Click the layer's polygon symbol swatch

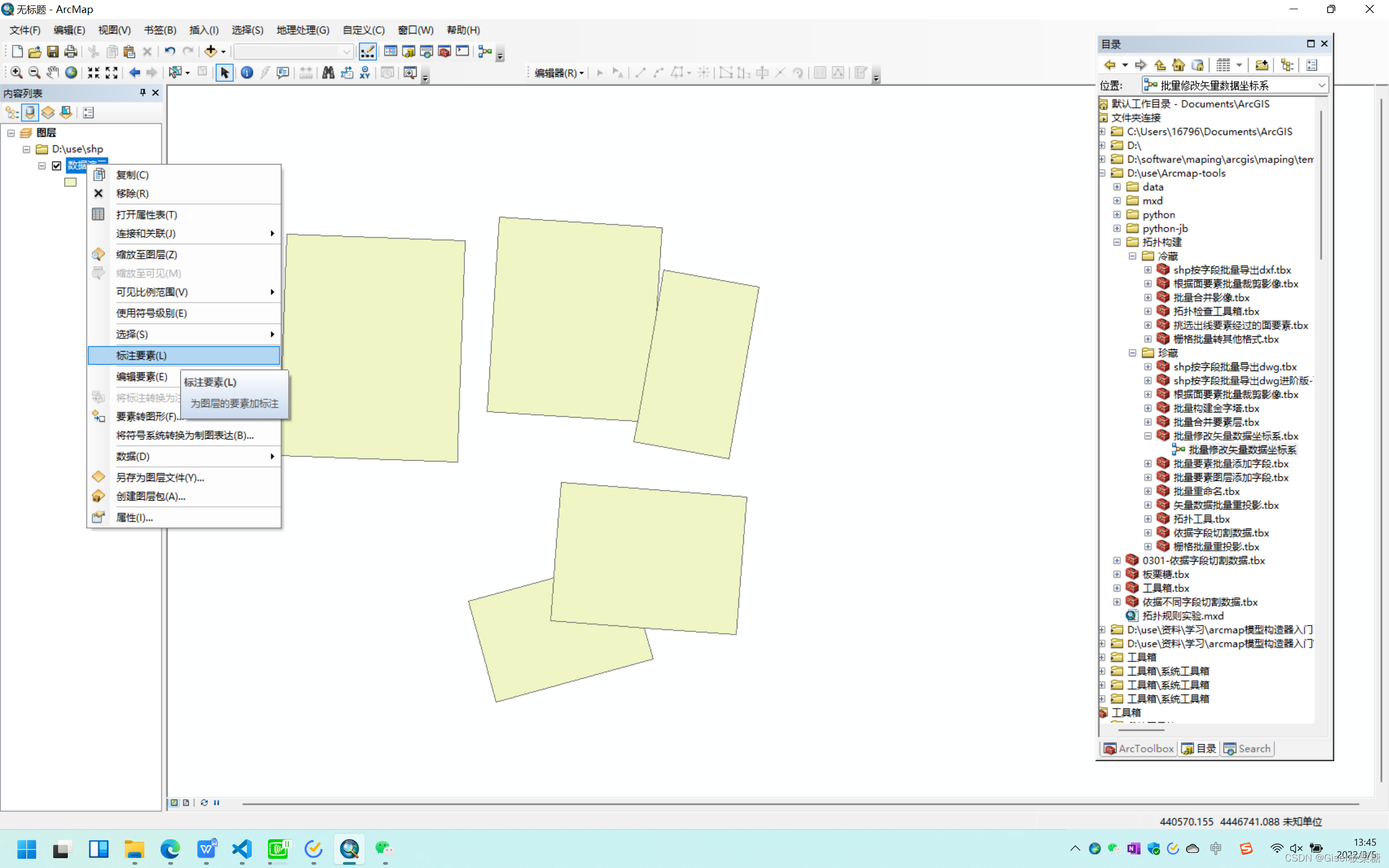tap(71, 183)
